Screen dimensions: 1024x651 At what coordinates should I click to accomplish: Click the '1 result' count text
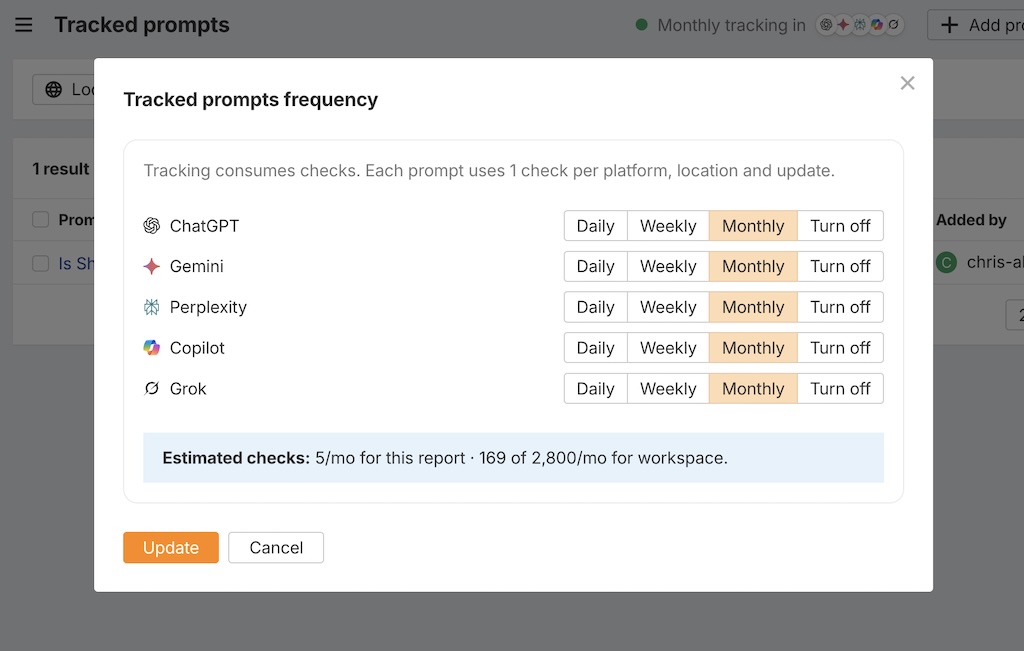click(61, 169)
